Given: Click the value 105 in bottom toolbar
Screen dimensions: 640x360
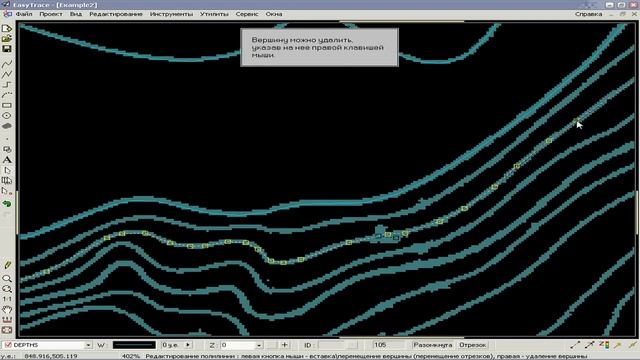Looking at the screenshot, I should [380, 345].
